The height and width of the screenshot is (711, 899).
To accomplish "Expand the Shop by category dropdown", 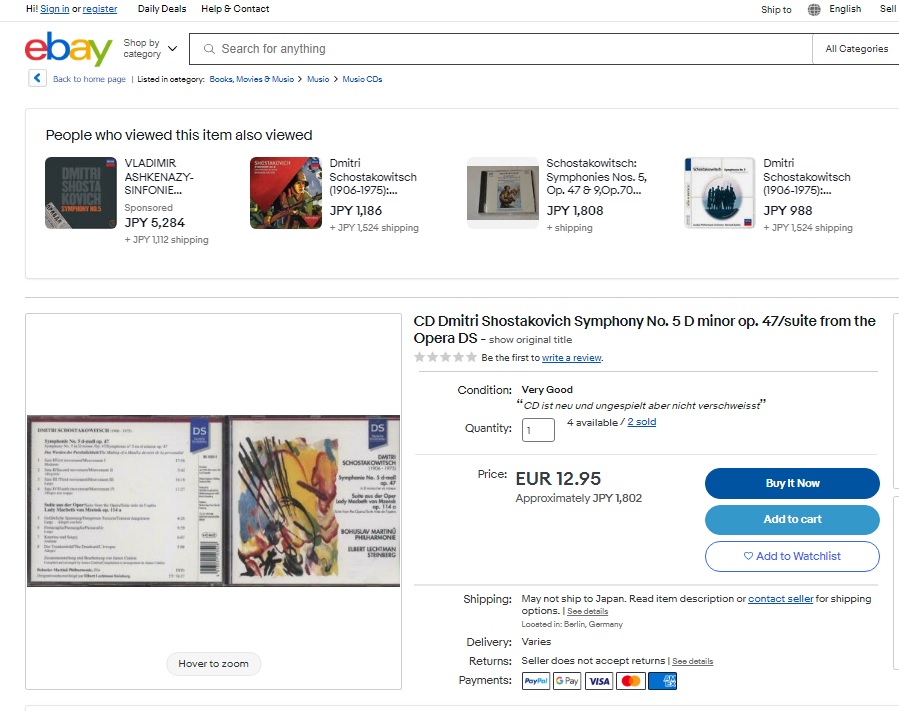I will tap(150, 49).
